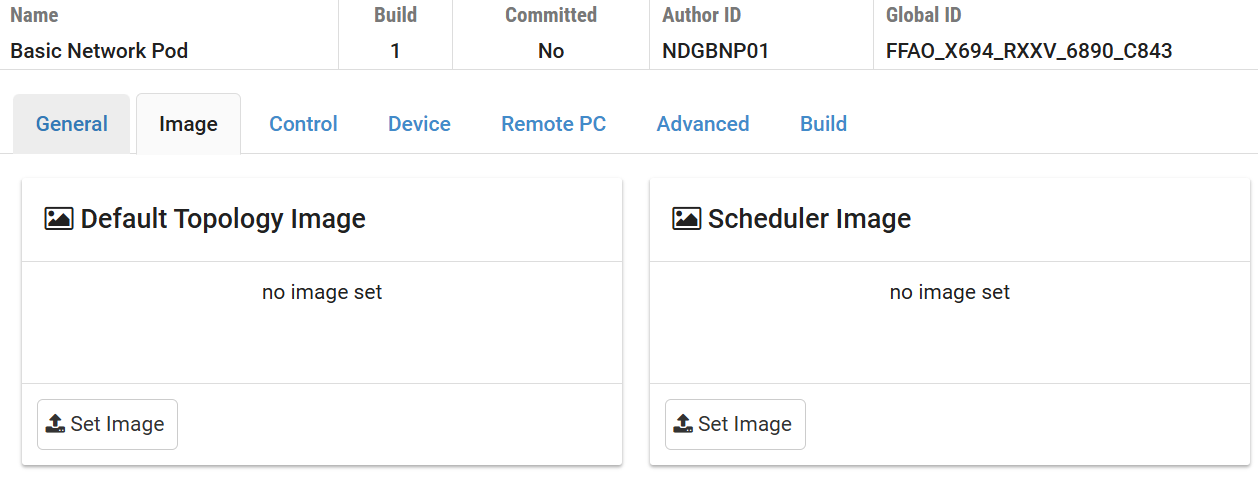Viewport: 1258px width, 487px height.
Task: Click the Author ID value NDGBNP01
Action: click(715, 51)
